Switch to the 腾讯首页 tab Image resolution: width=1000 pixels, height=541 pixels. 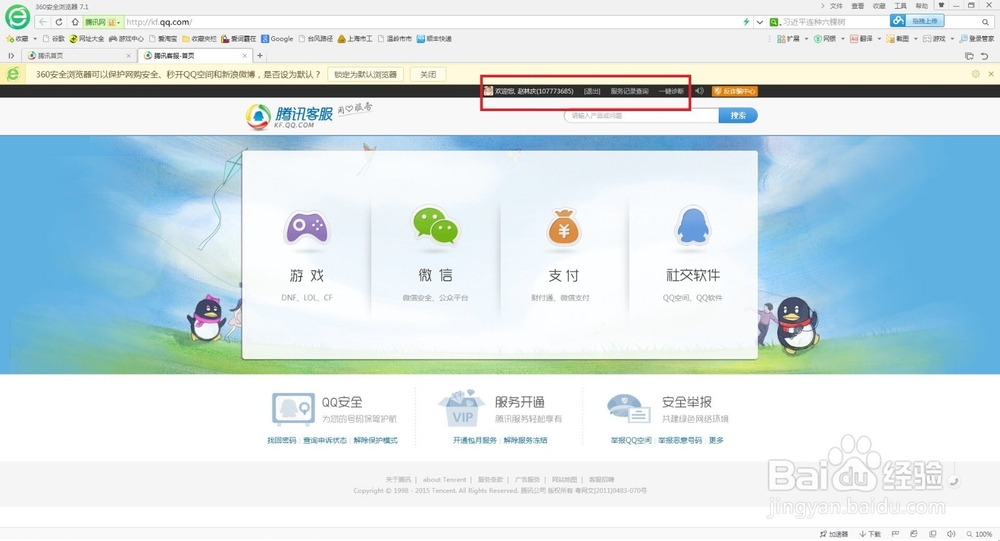[x=77, y=56]
